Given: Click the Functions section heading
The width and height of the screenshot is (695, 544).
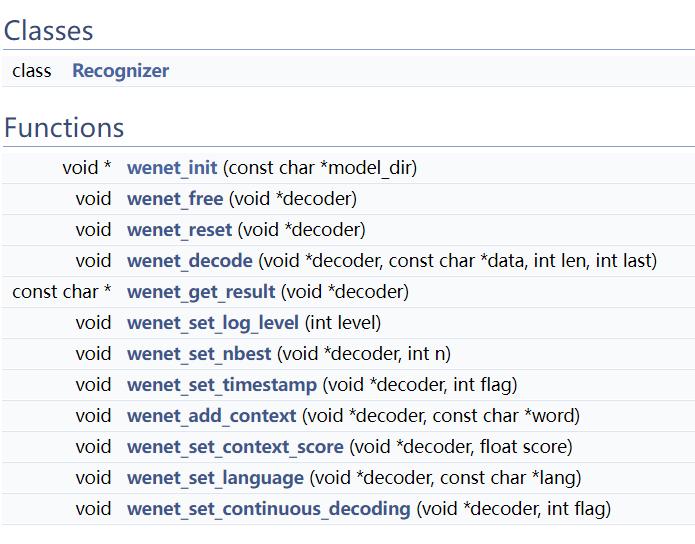Looking at the screenshot, I should [64, 128].
